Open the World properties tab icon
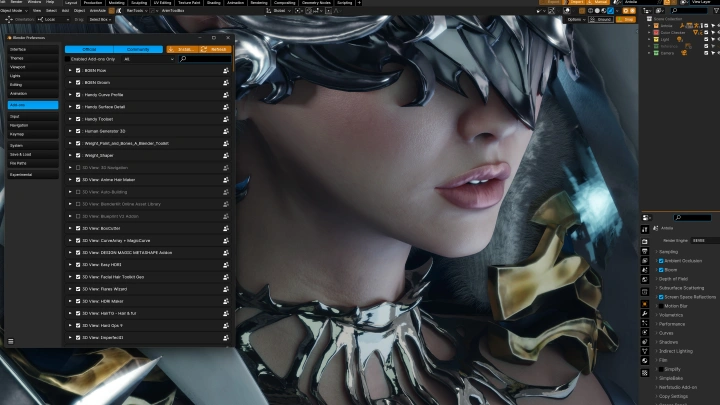The image size is (720, 405). [645, 279]
